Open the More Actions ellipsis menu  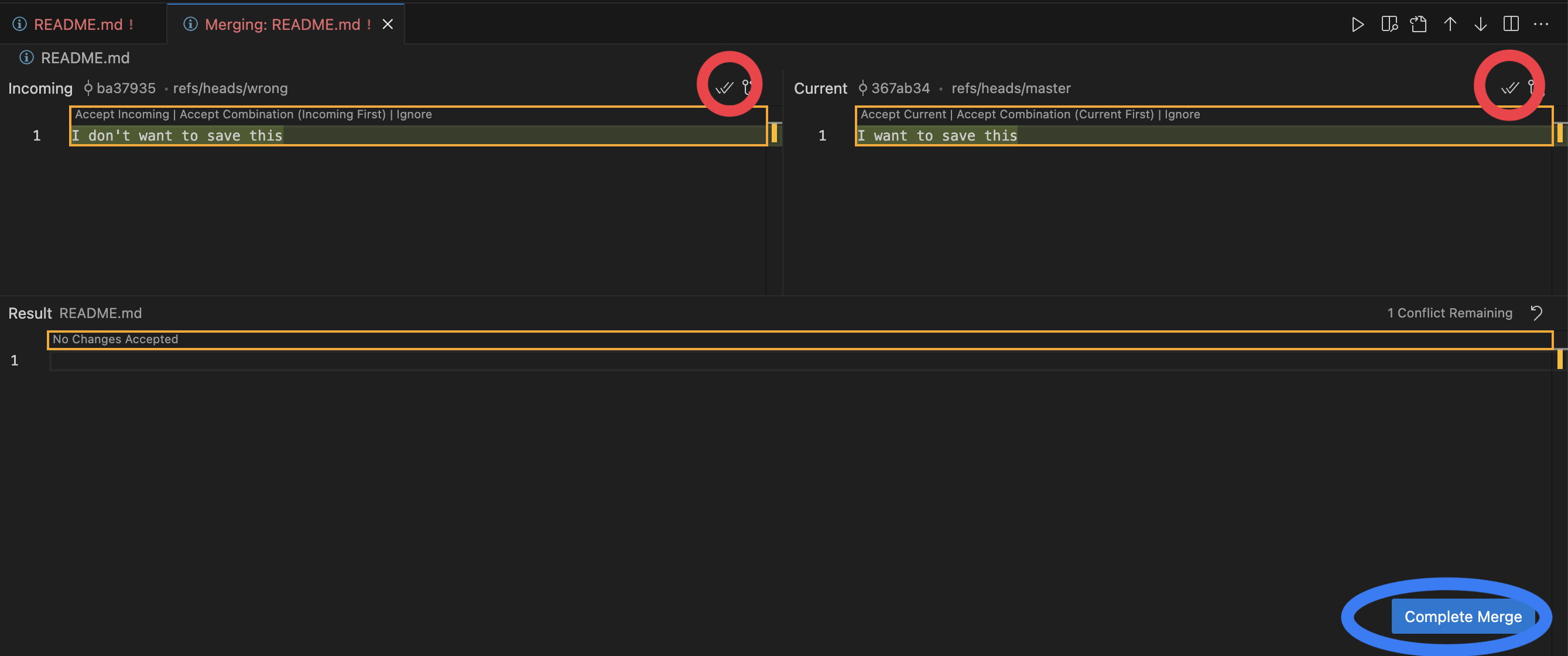1542,25
